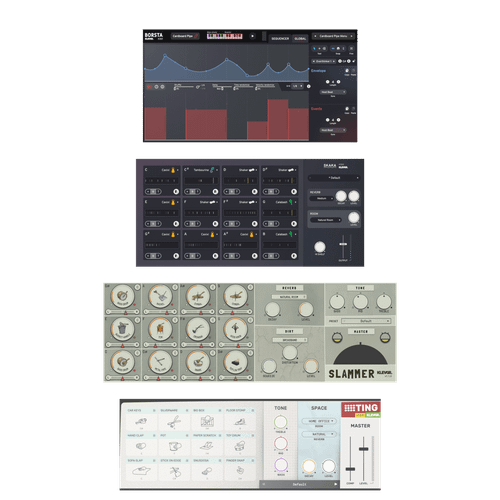Open the Ting Natural reverb dropdown
This screenshot has height=500, width=500.
[x=319, y=434]
